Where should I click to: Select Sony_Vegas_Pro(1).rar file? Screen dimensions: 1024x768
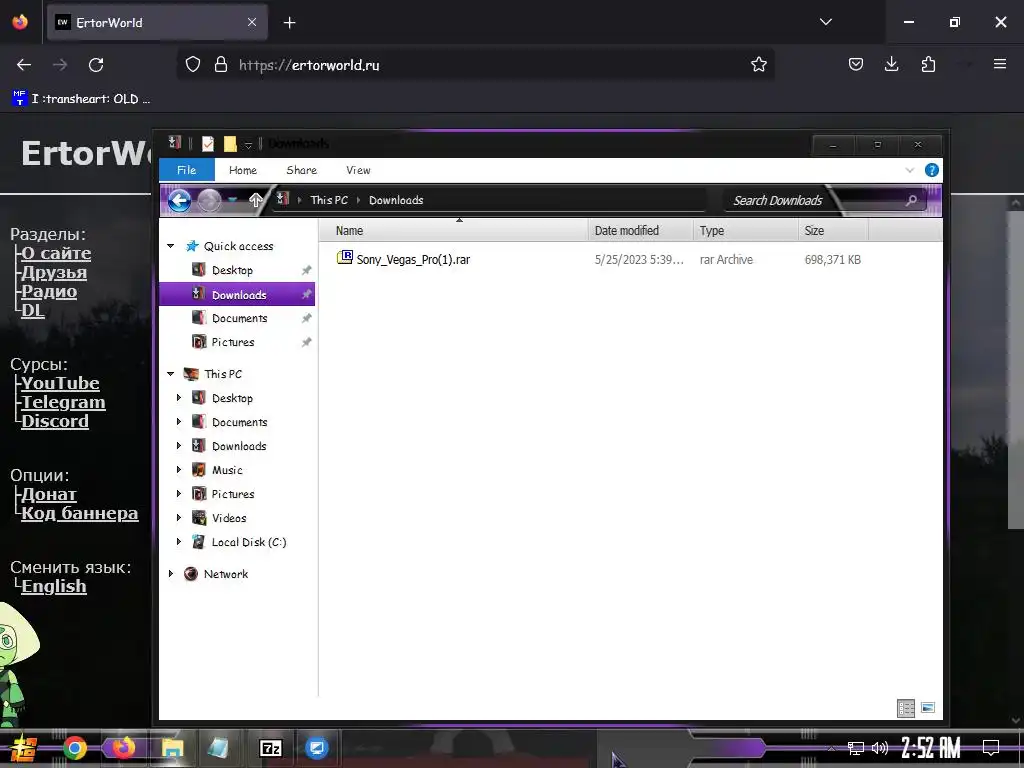click(x=413, y=259)
